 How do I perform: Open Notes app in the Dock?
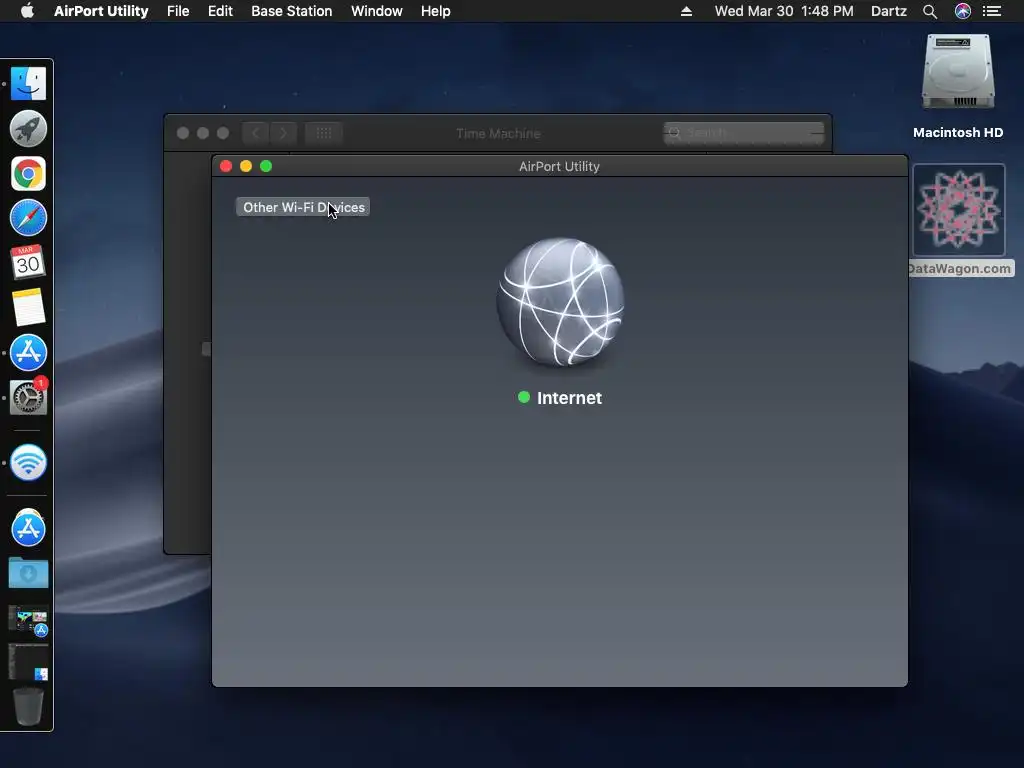click(28, 307)
